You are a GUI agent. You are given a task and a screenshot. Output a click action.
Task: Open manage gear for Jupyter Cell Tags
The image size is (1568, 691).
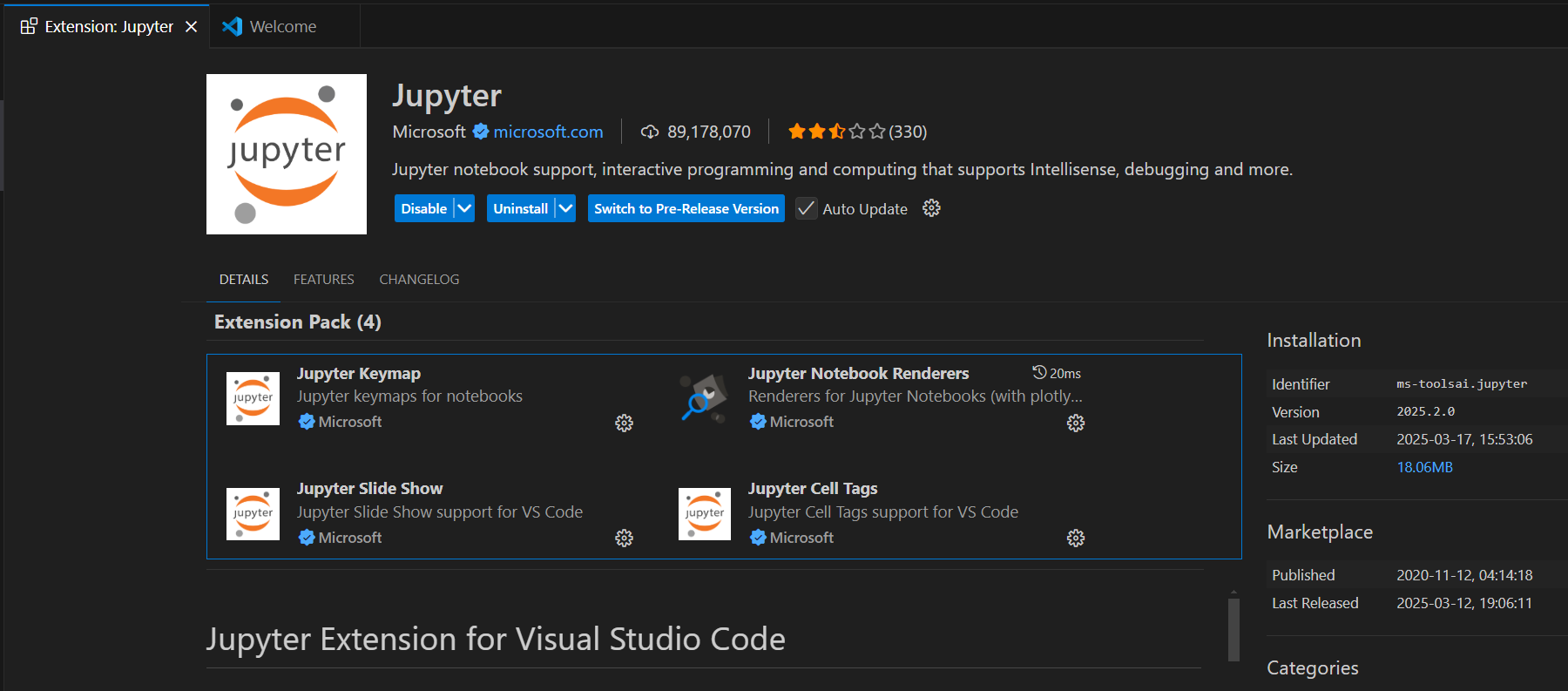pyautogui.click(x=1076, y=539)
